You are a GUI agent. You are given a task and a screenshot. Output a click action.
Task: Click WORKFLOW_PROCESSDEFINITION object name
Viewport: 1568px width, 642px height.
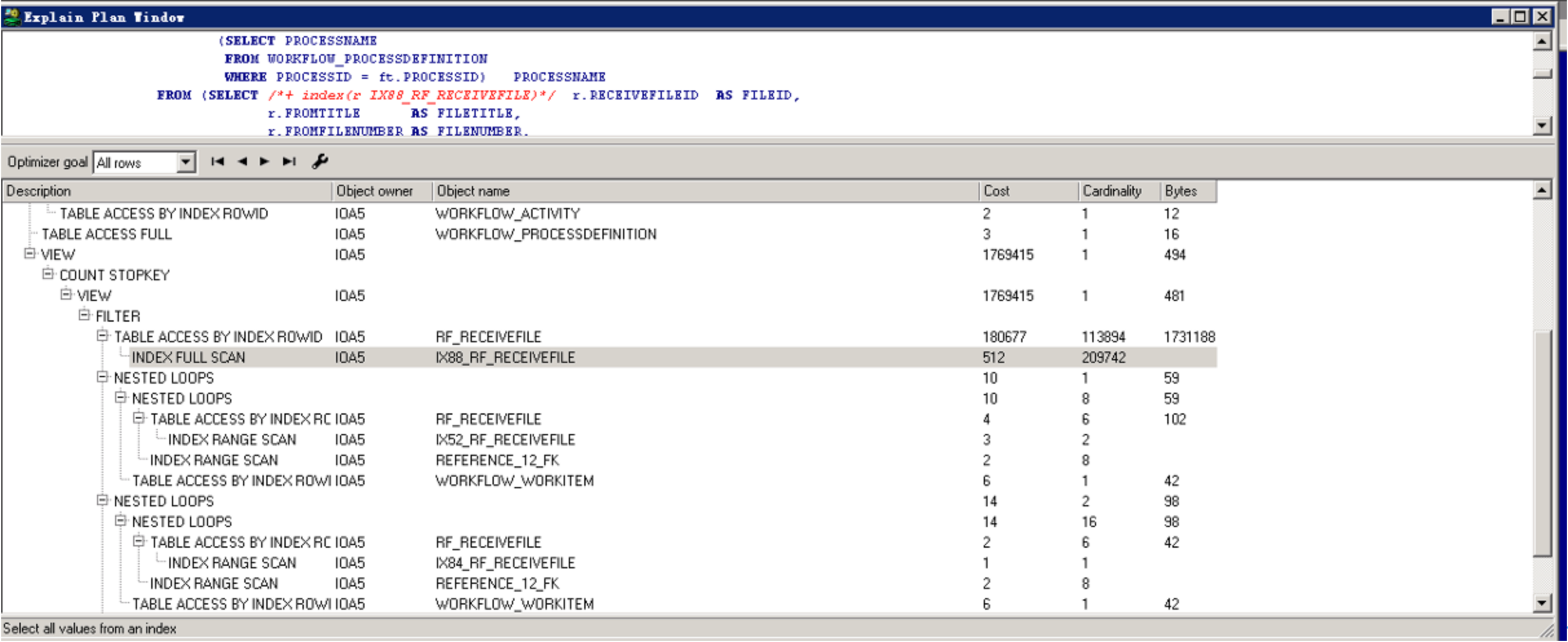pos(546,234)
